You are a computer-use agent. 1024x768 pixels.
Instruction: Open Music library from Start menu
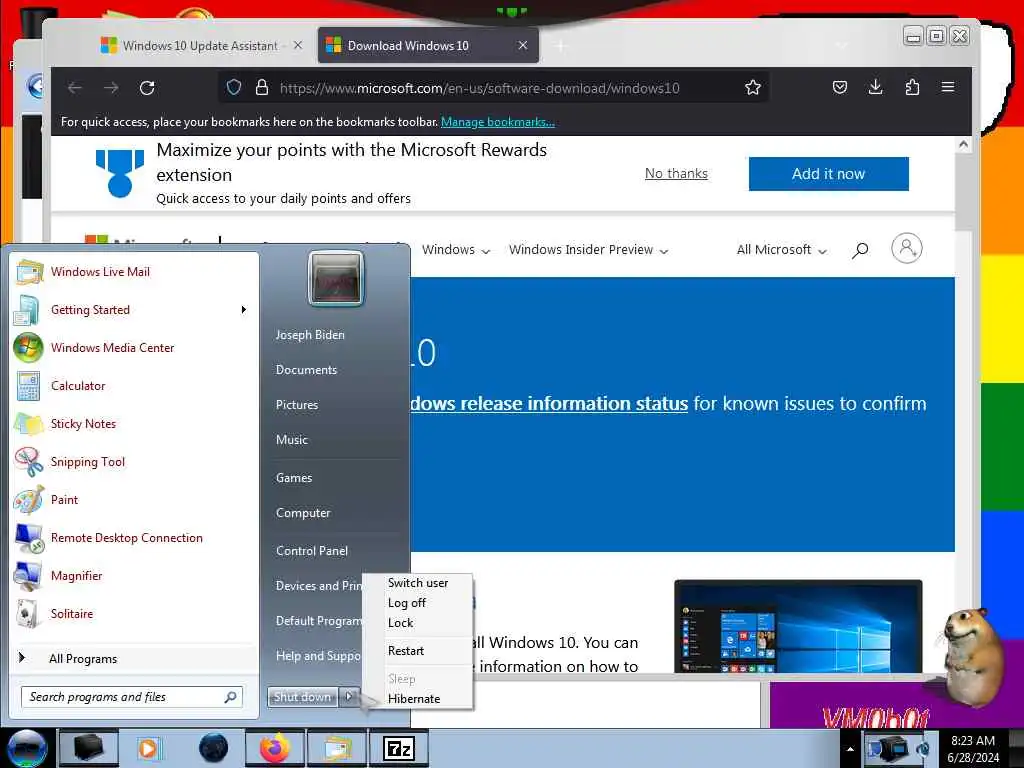(291, 440)
